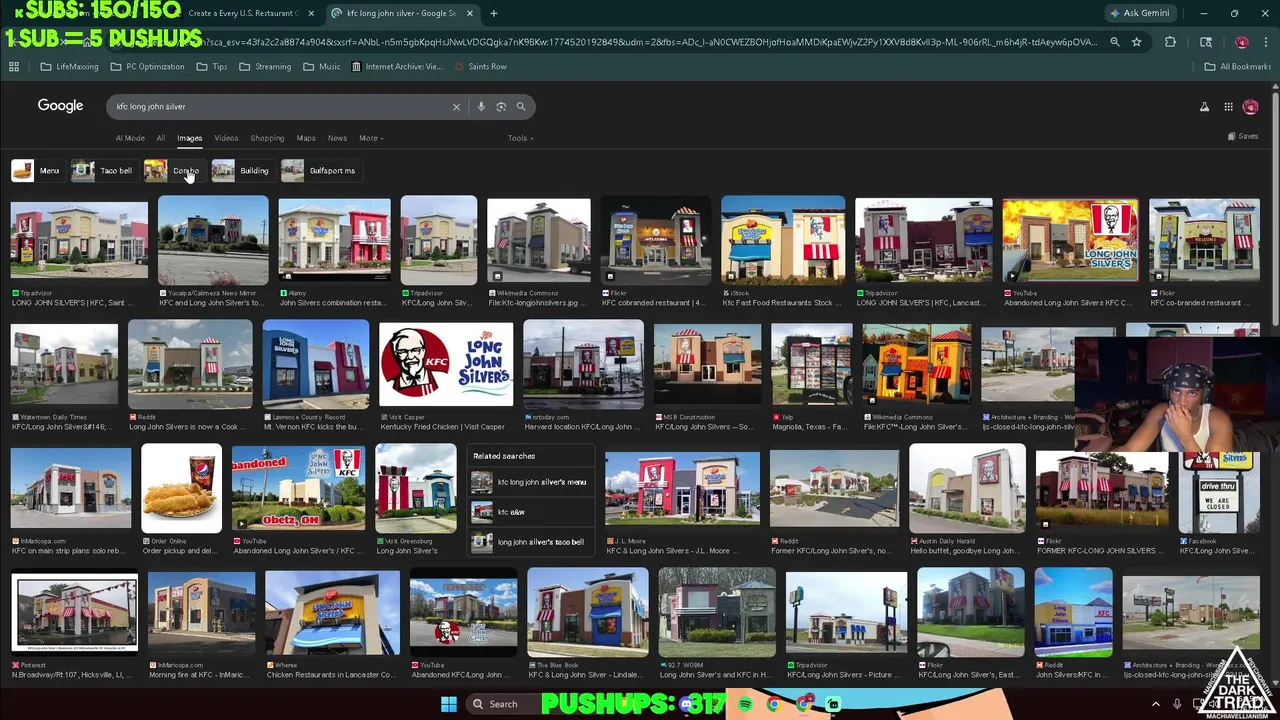Open the Streaming bookmark folder

[x=265, y=67]
